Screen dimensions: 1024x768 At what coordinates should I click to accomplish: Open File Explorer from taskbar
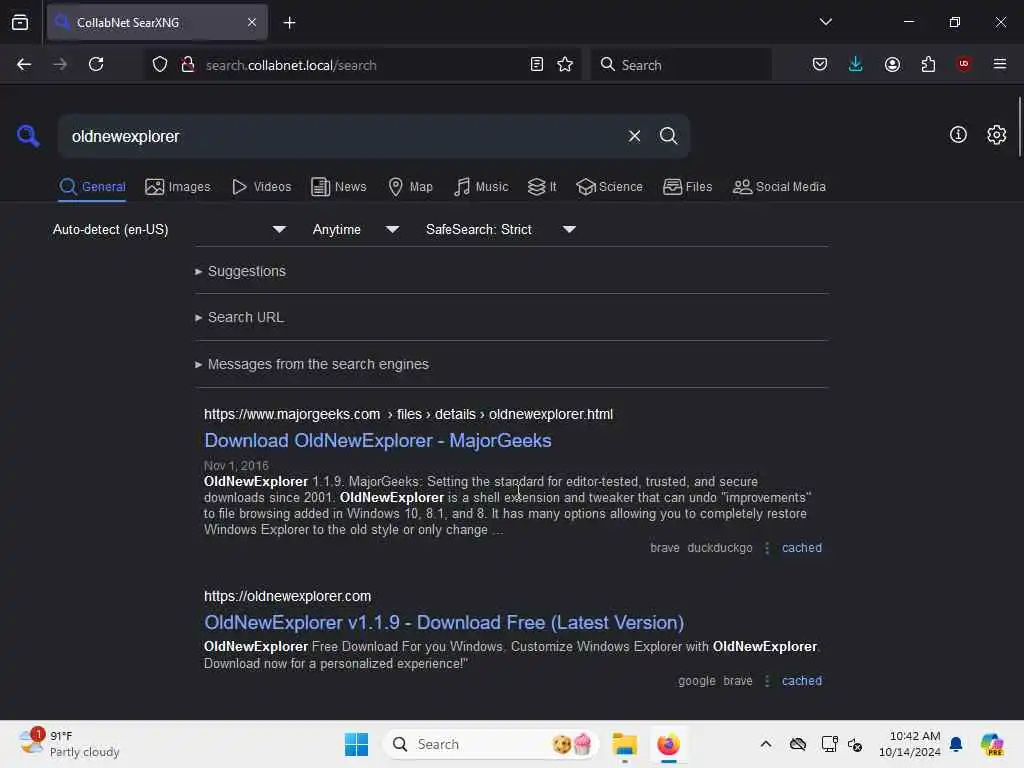point(624,744)
